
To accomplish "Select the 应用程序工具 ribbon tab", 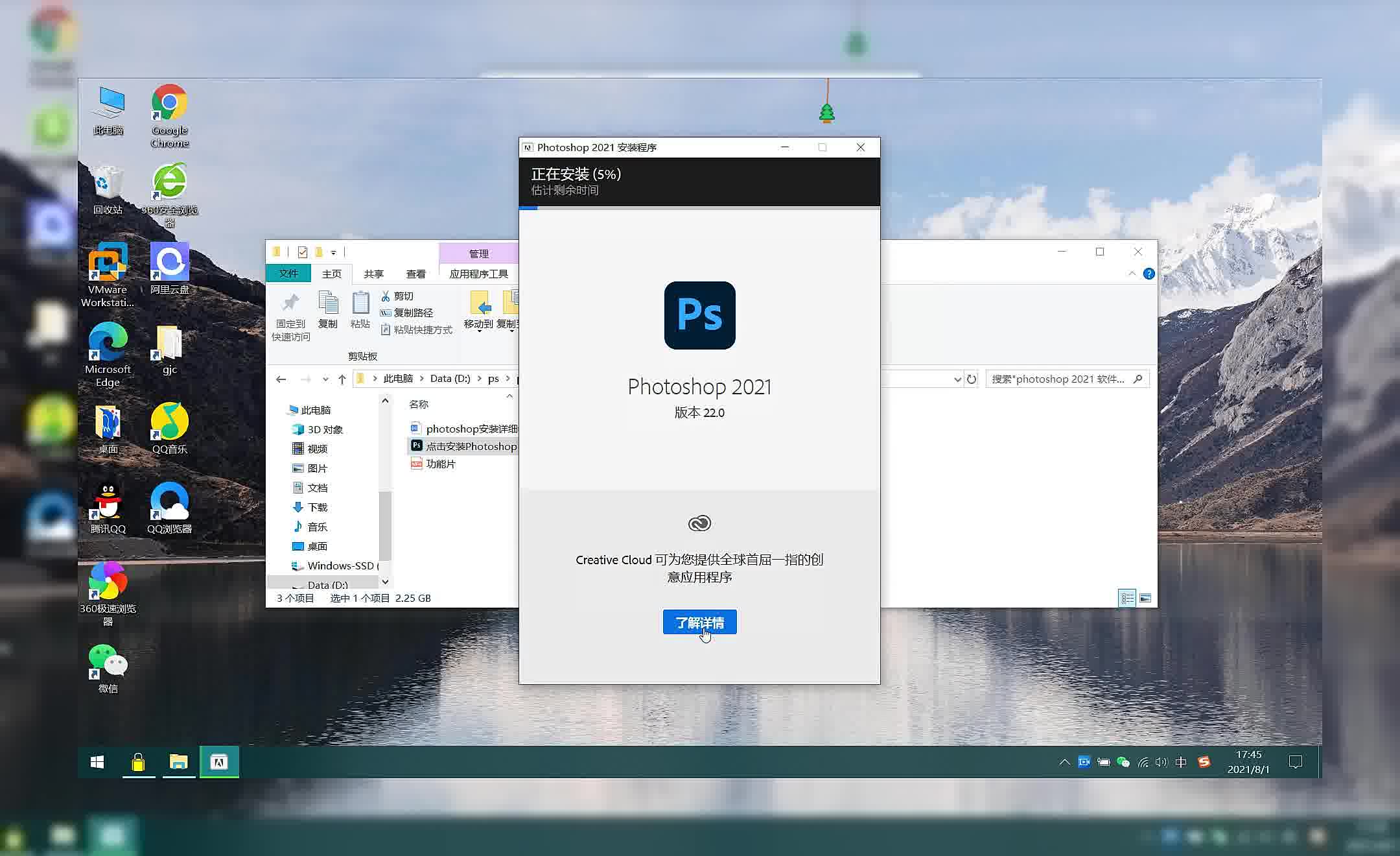I will coord(479,274).
